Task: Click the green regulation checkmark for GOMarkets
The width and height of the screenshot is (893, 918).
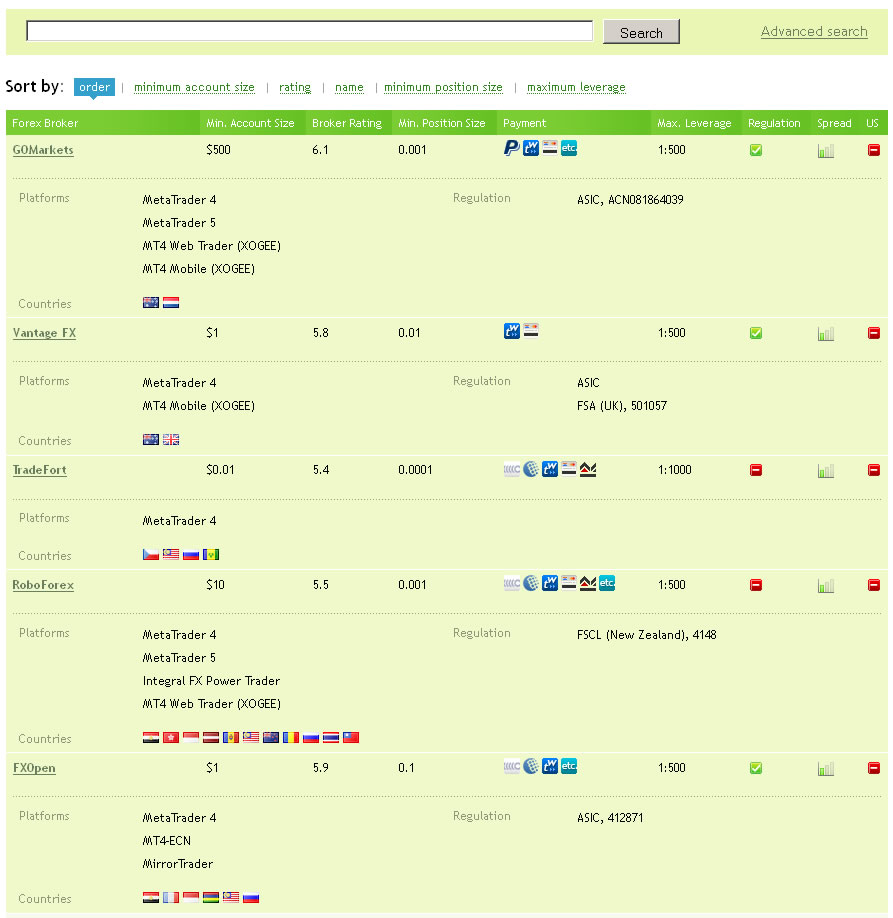Action: (x=756, y=149)
